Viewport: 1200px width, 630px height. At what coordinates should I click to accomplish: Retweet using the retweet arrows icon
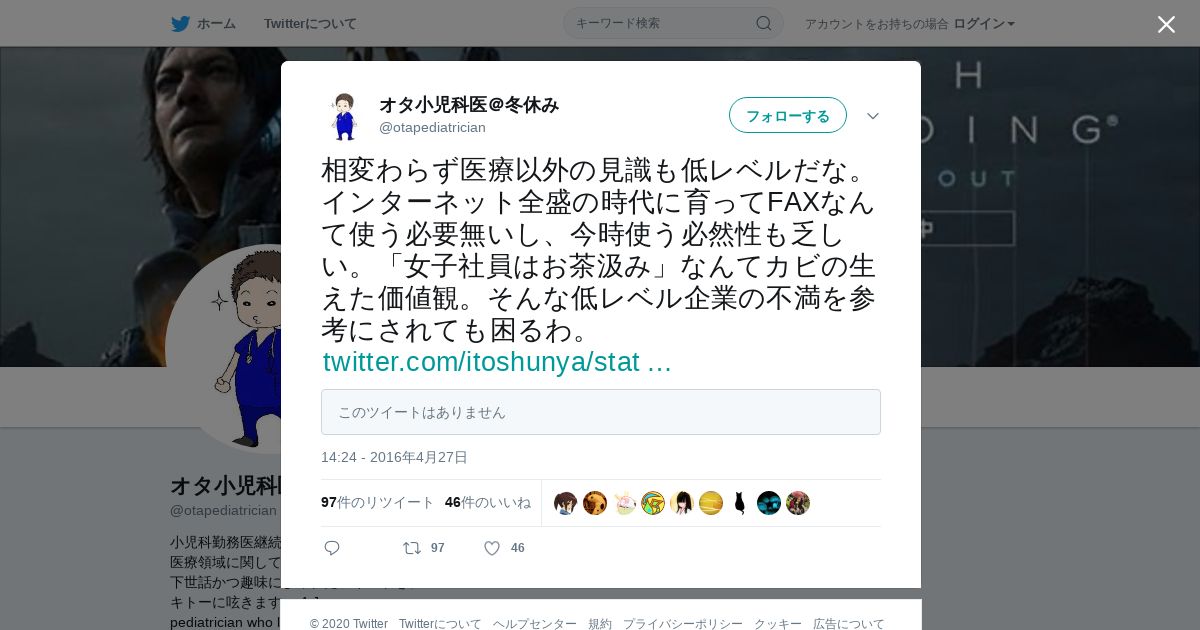[411, 548]
